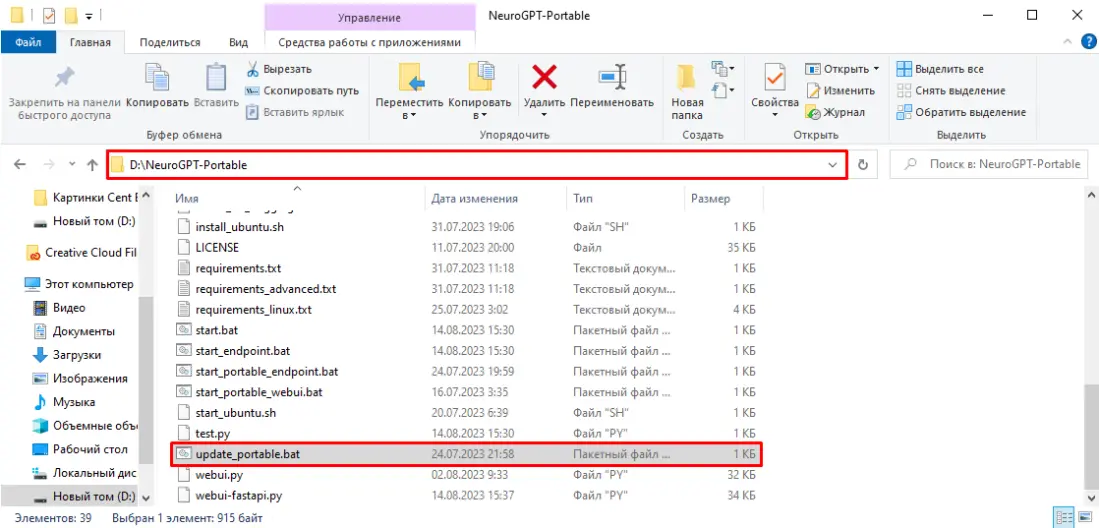Open the Свойства dropdown arrow

click(774, 114)
